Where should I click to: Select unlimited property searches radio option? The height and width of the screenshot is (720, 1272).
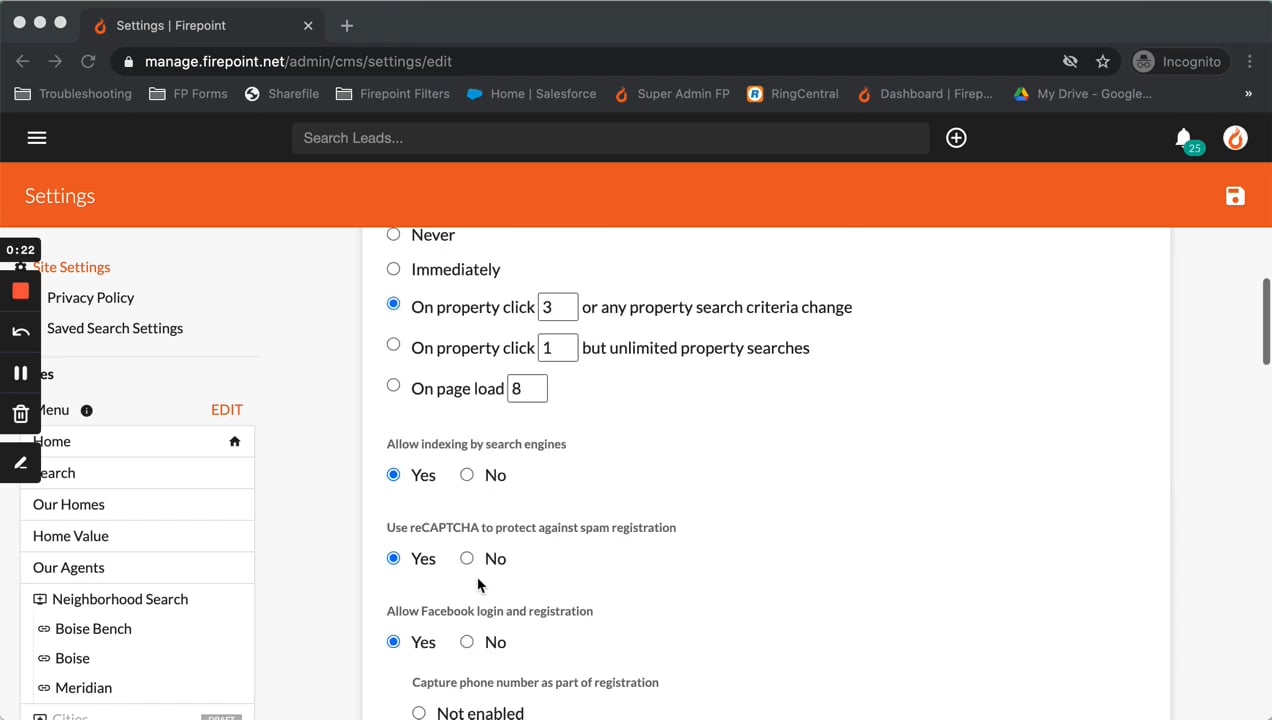coord(393,344)
